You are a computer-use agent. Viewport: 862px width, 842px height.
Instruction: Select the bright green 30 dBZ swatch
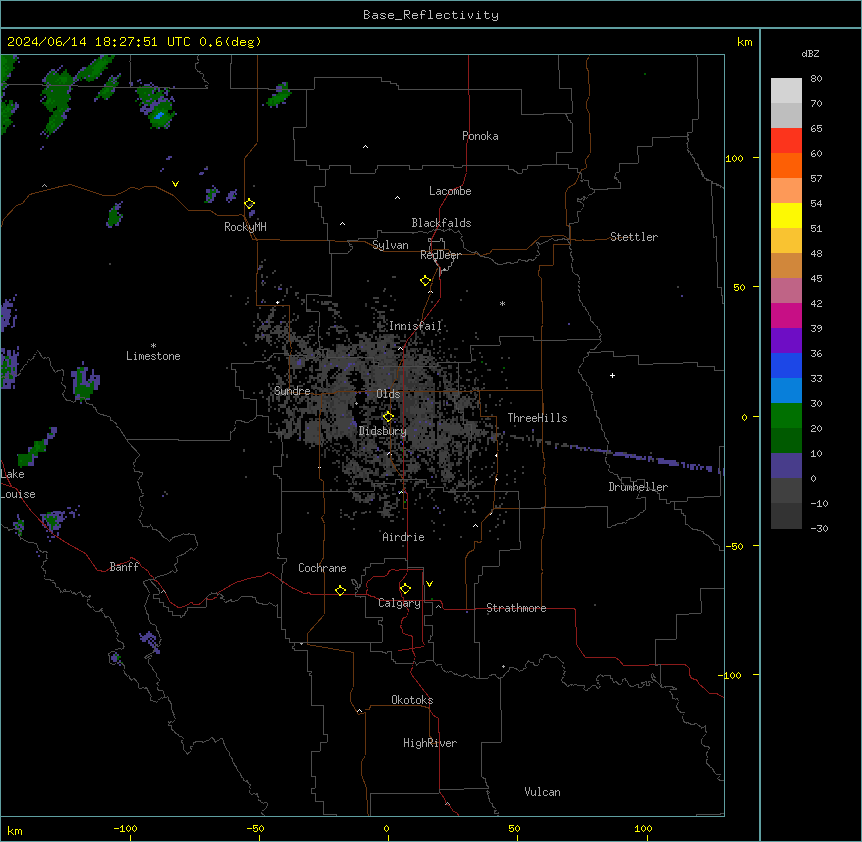coord(786,416)
